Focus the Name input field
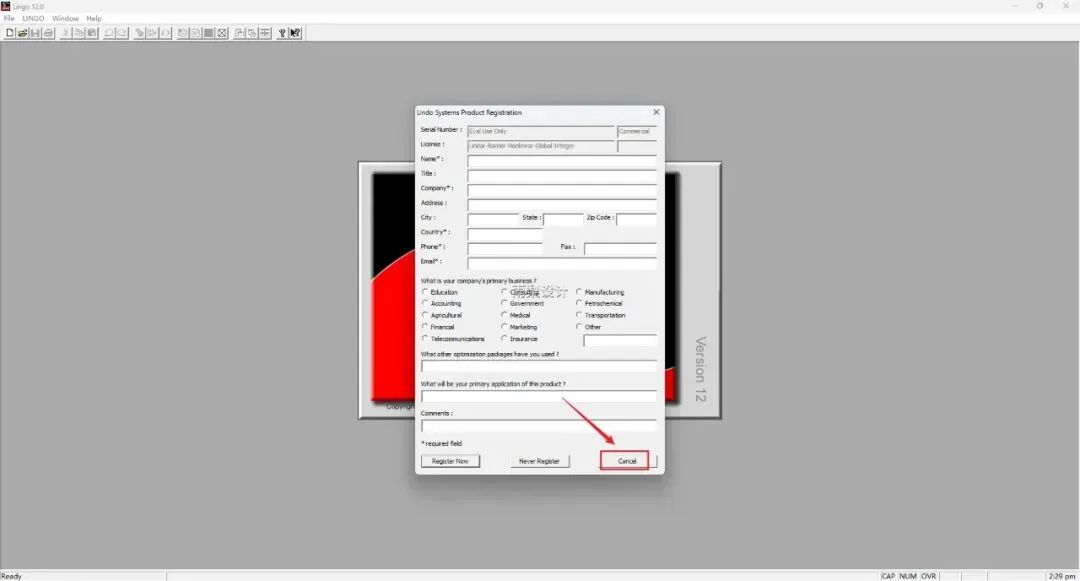This screenshot has width=1080, height=581. point(562,160)
